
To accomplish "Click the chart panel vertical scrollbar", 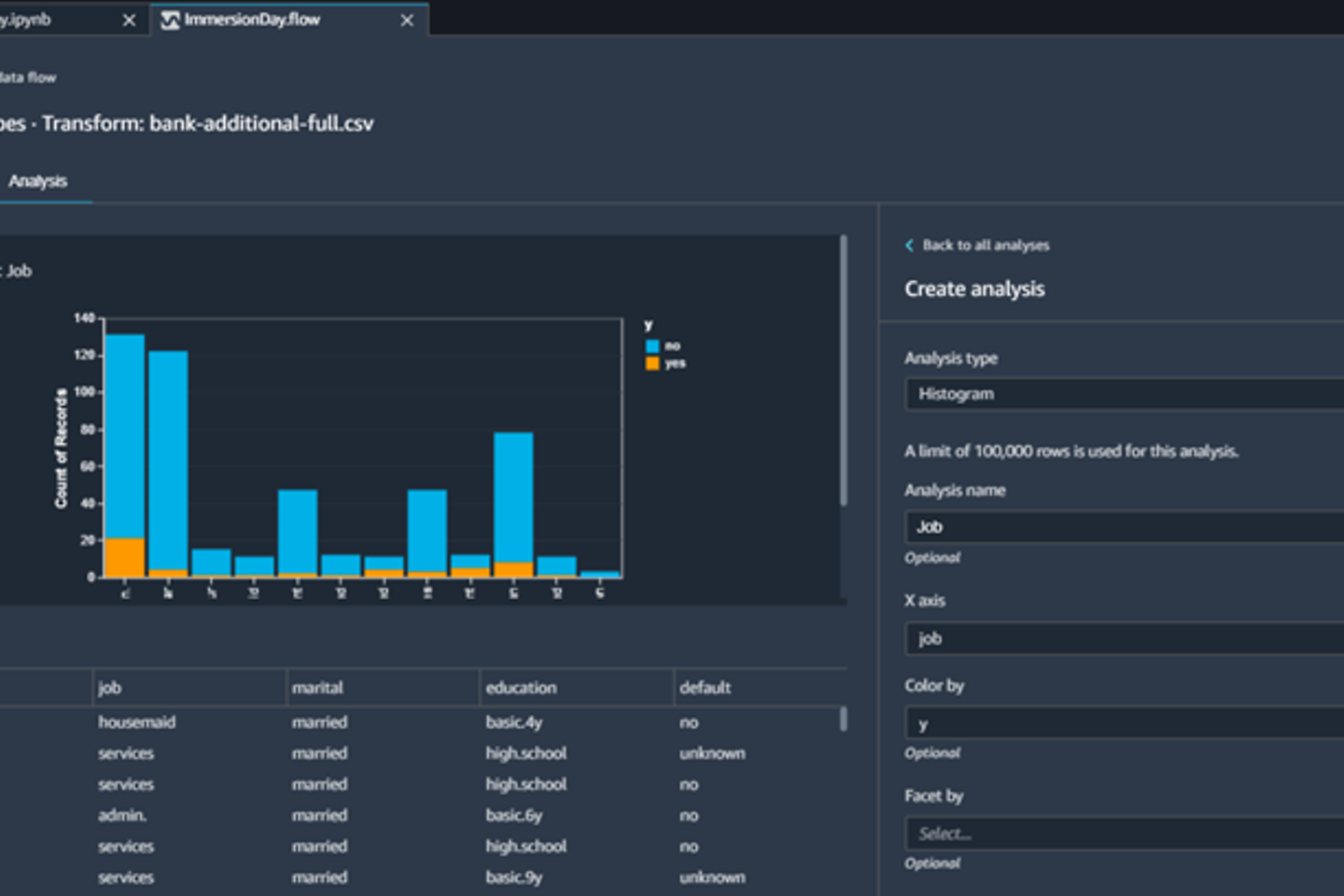I will (x=844, y=371).
